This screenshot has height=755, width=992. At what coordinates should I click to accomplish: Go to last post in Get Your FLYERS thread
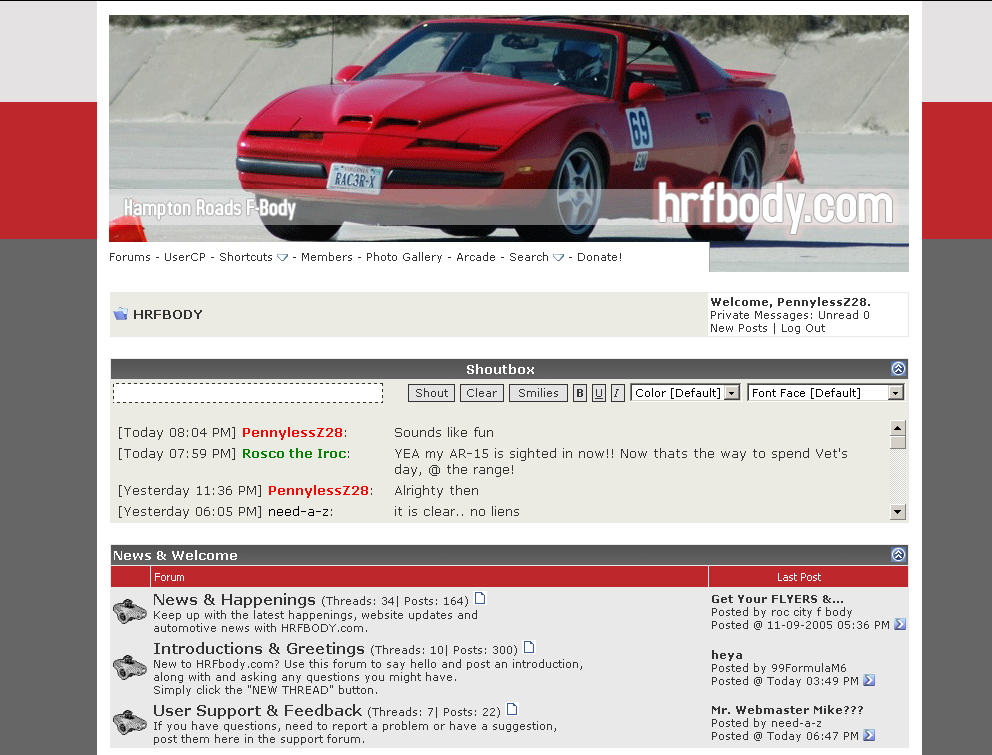click(899, 625)
